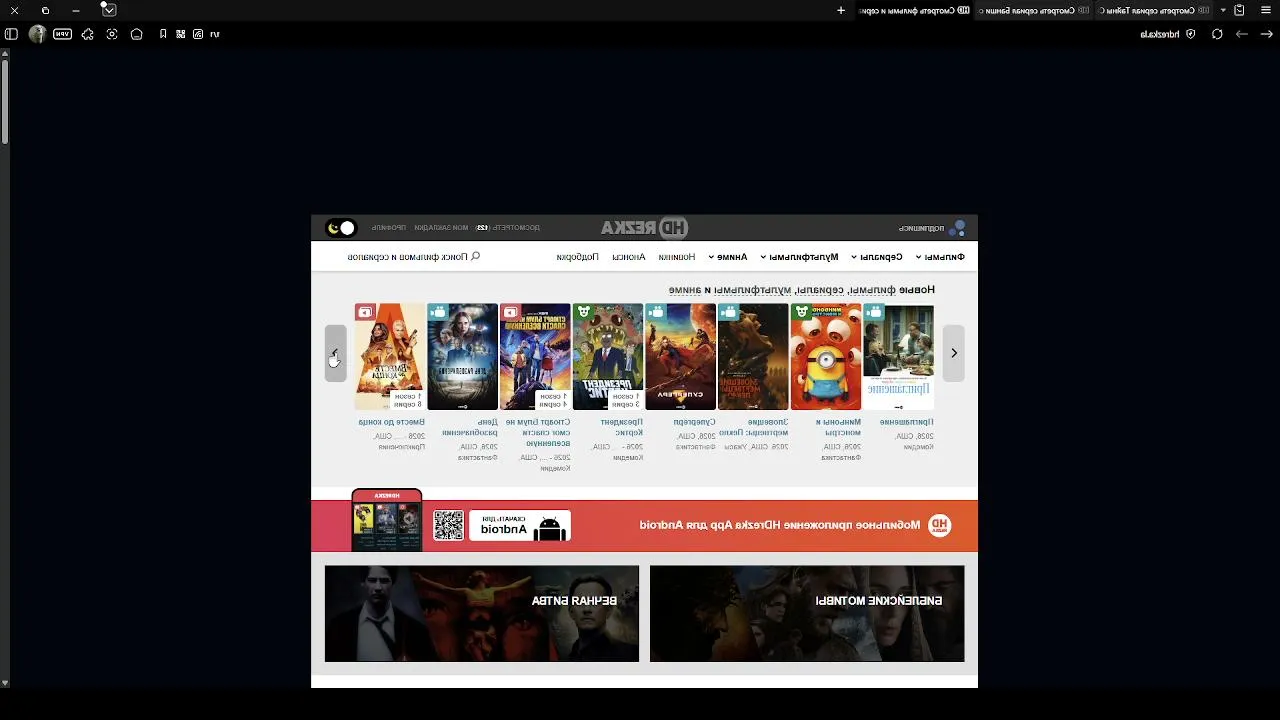Click the мультфильмы link in the heading

point(753,290)
